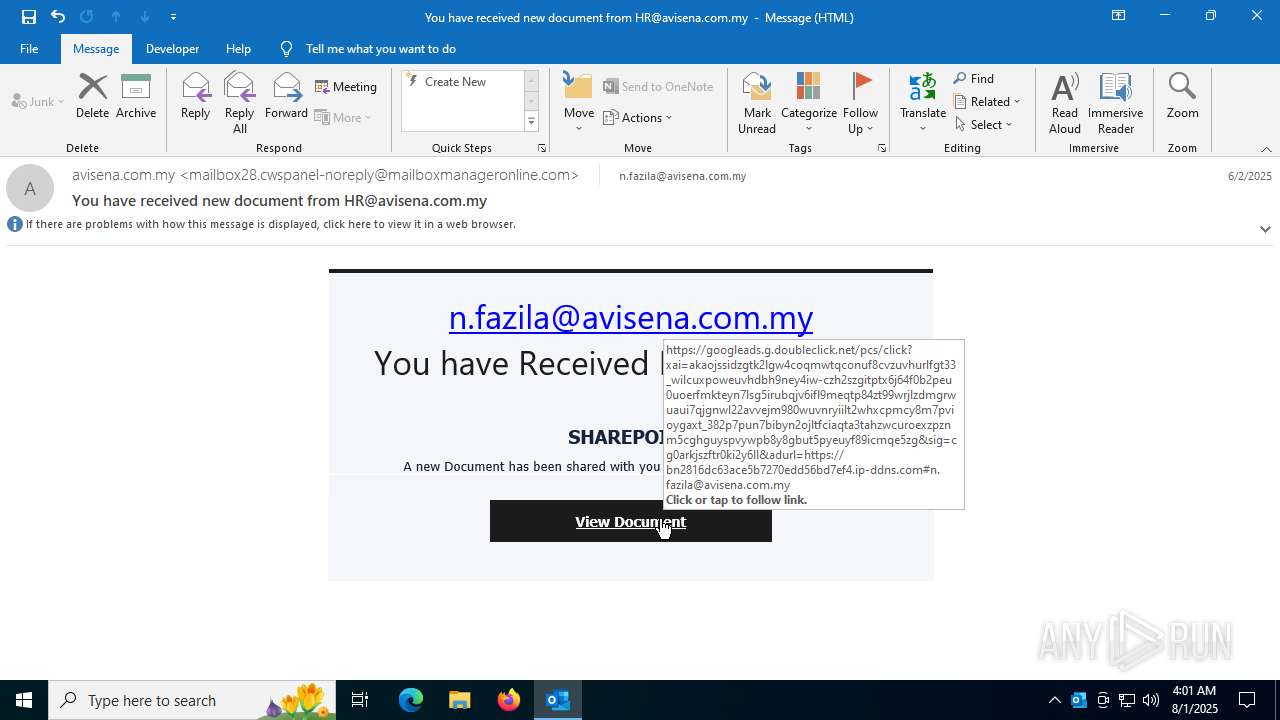Click recipient n.fazila@avisena.com.my in header
The image size is (1280, 720).
point(682,176)
